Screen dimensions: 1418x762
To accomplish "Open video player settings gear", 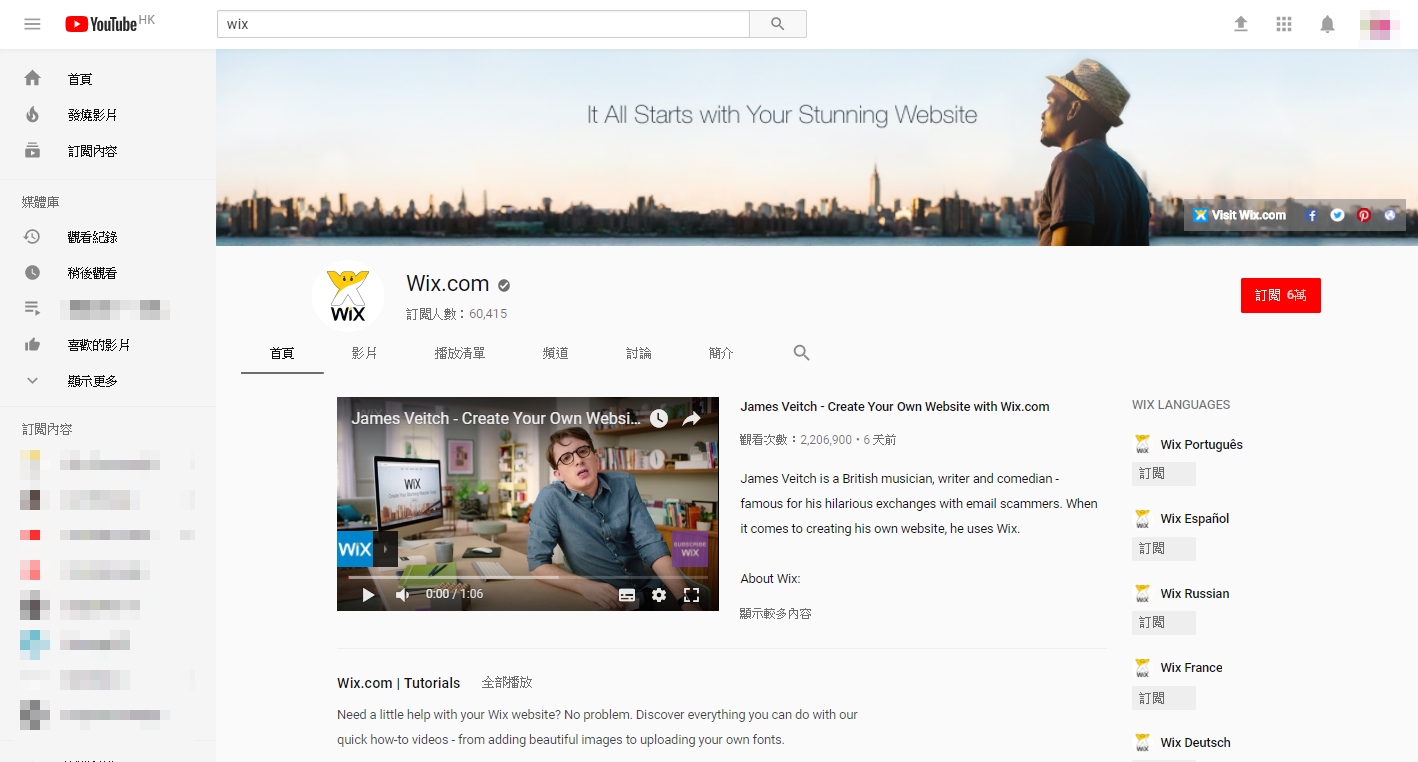I will pos(659,595).
